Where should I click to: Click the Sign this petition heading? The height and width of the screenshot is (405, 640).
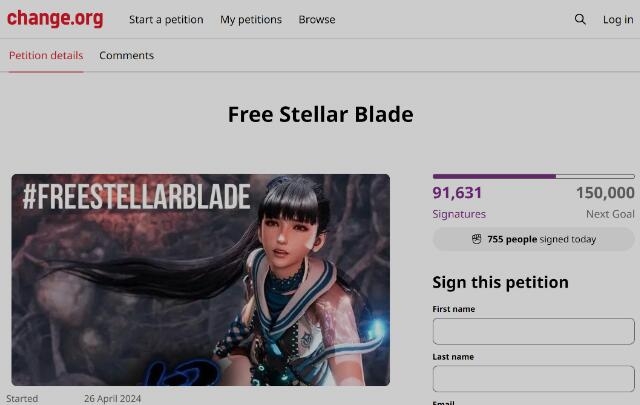click(500, 283)
